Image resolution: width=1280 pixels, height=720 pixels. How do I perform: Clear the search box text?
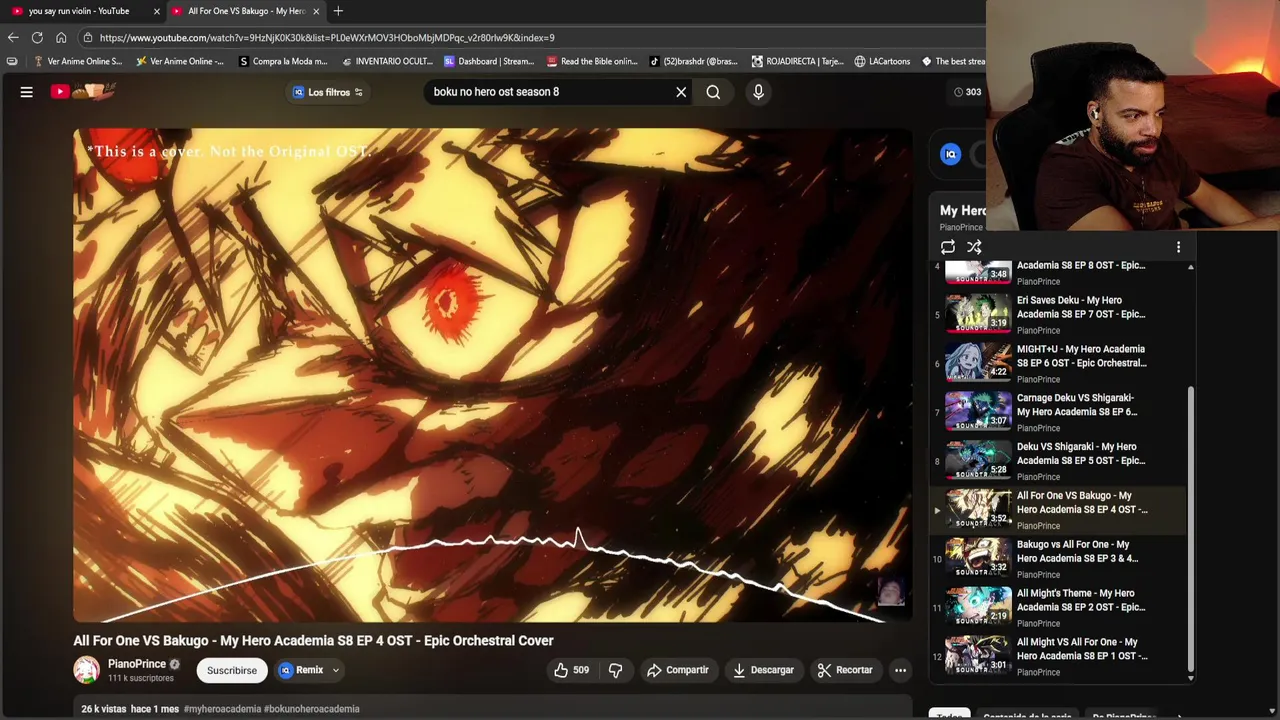tap(681, 92)
